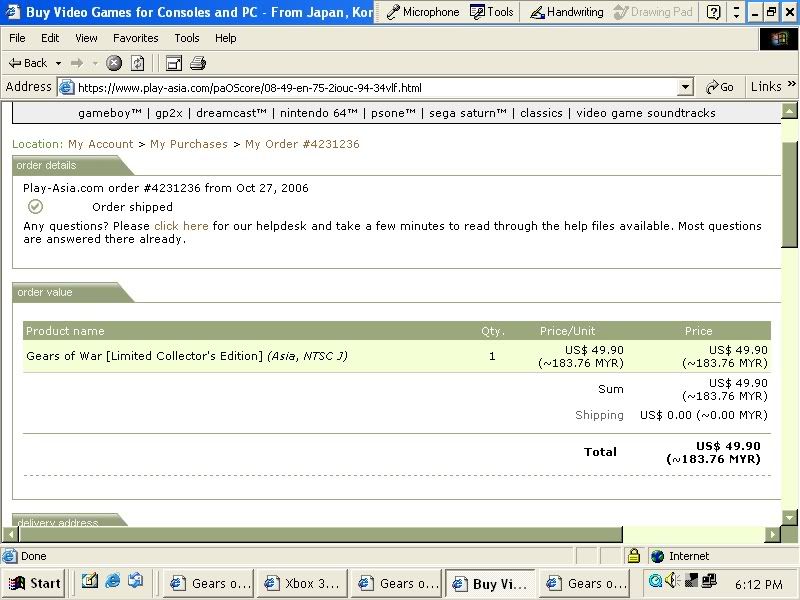Viewport: 800px width, 600px height.
Task: Toggle Handwriting input in the language bar
Action: (x=566, y=12)
